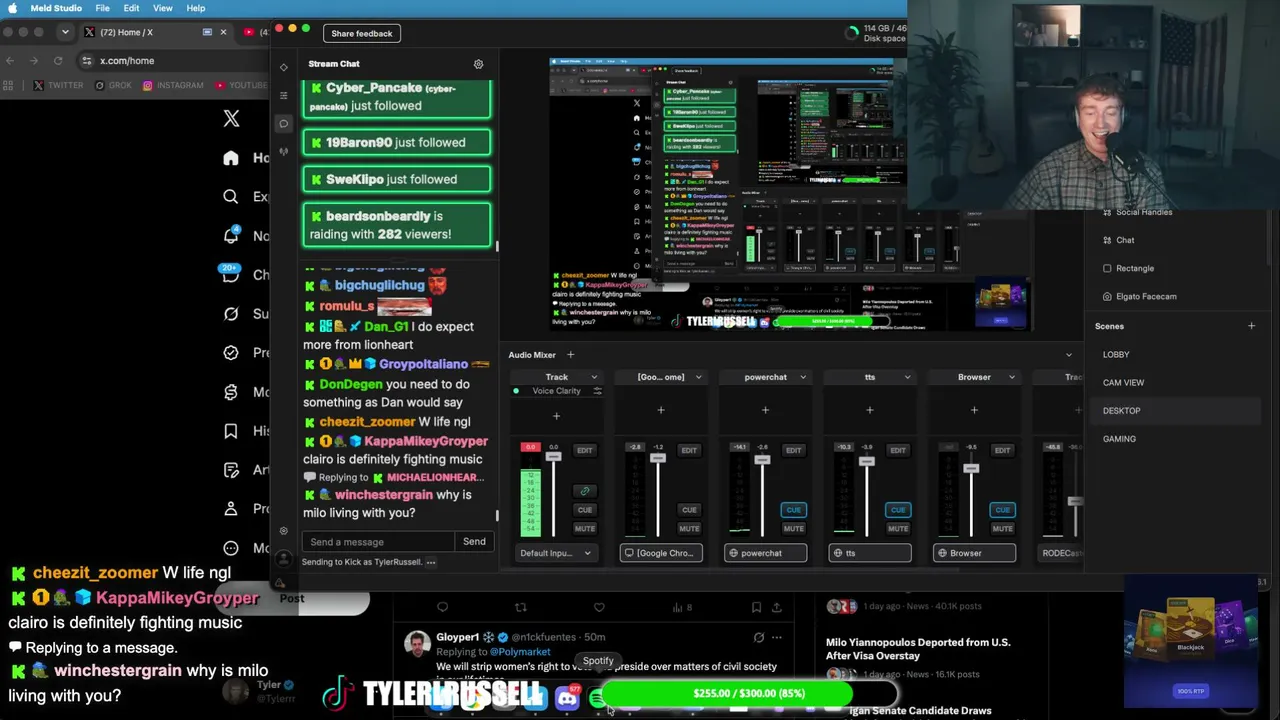This screenshot has width=1280, height=720.
Task: Mute the Track channel
Action: pyautogui.click(x=585, y=529)
